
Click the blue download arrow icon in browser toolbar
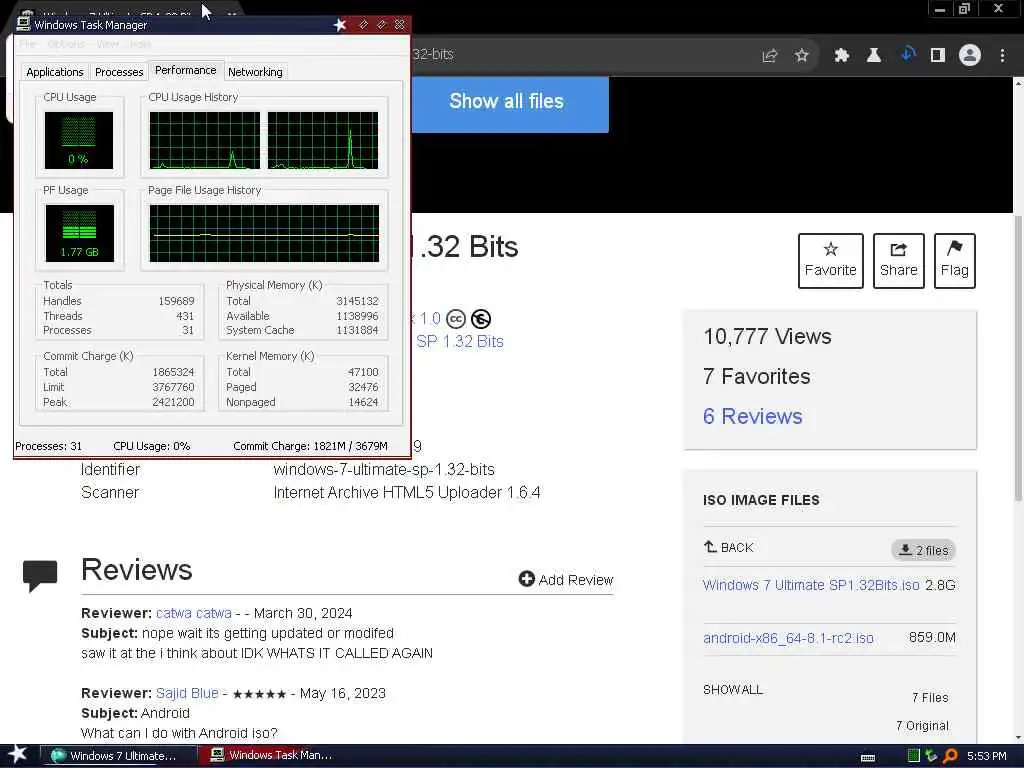pyautogui.click(x=908, y=54)
